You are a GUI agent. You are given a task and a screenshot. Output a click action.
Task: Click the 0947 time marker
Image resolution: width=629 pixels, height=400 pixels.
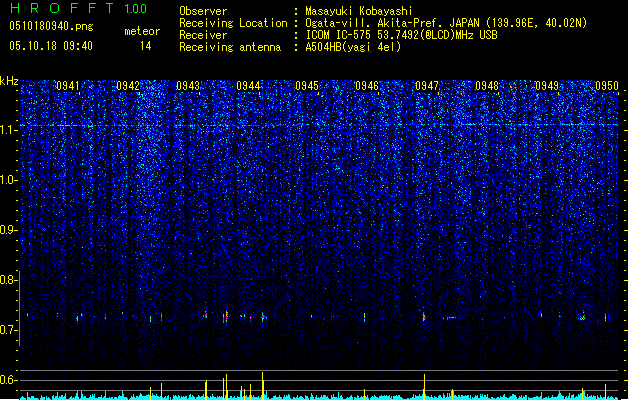[x=427, y=86]
